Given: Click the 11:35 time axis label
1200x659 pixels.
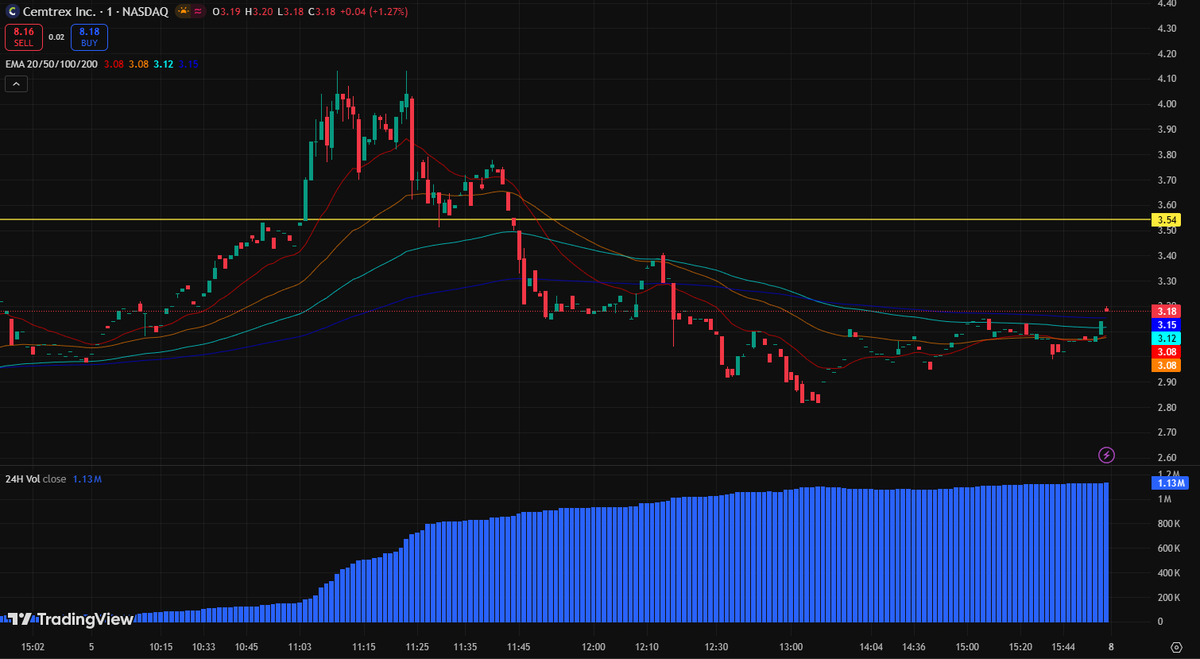Looking at the screenshot, I should point(464,646).
